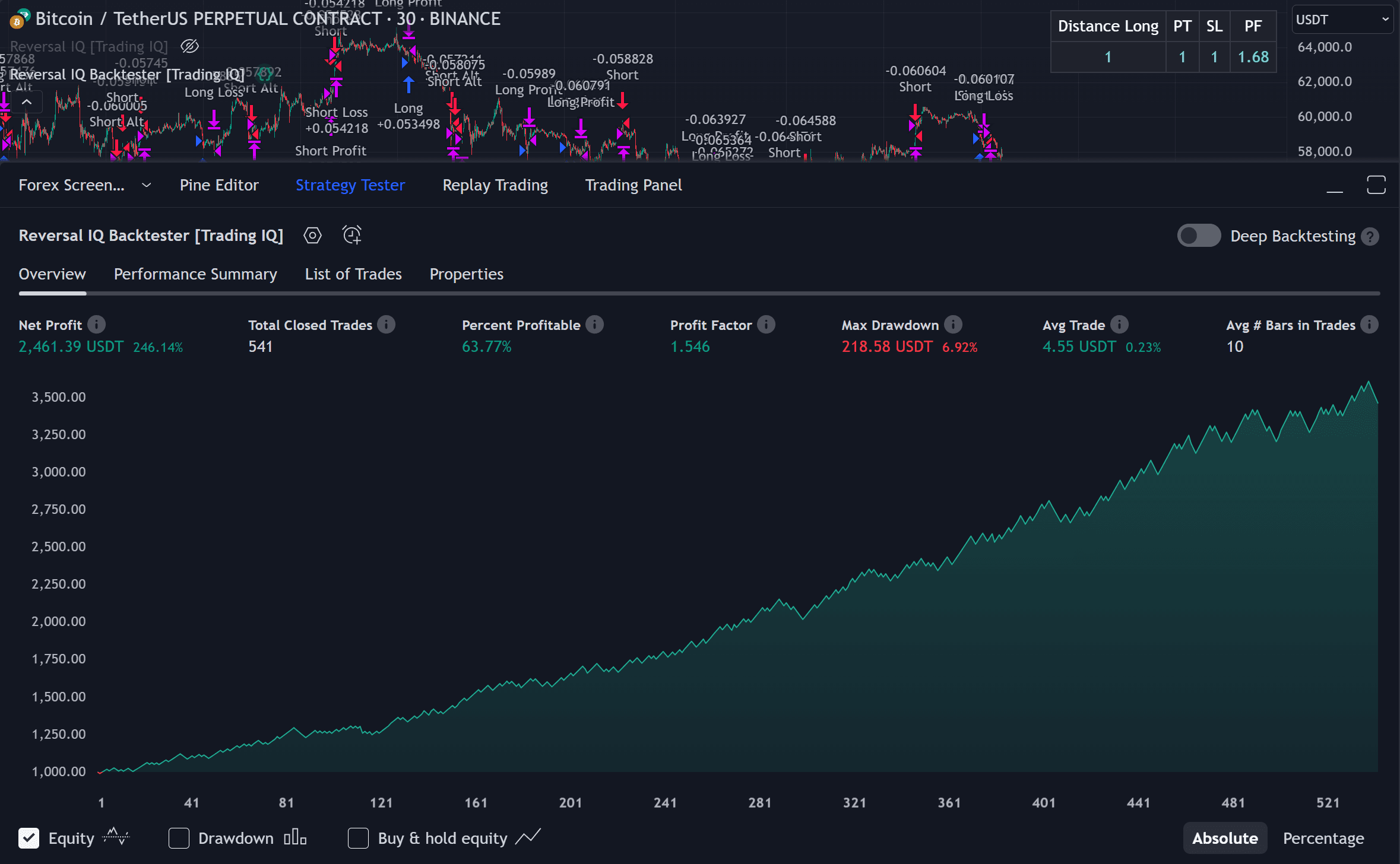Select the Absolute display mode

1225,838
